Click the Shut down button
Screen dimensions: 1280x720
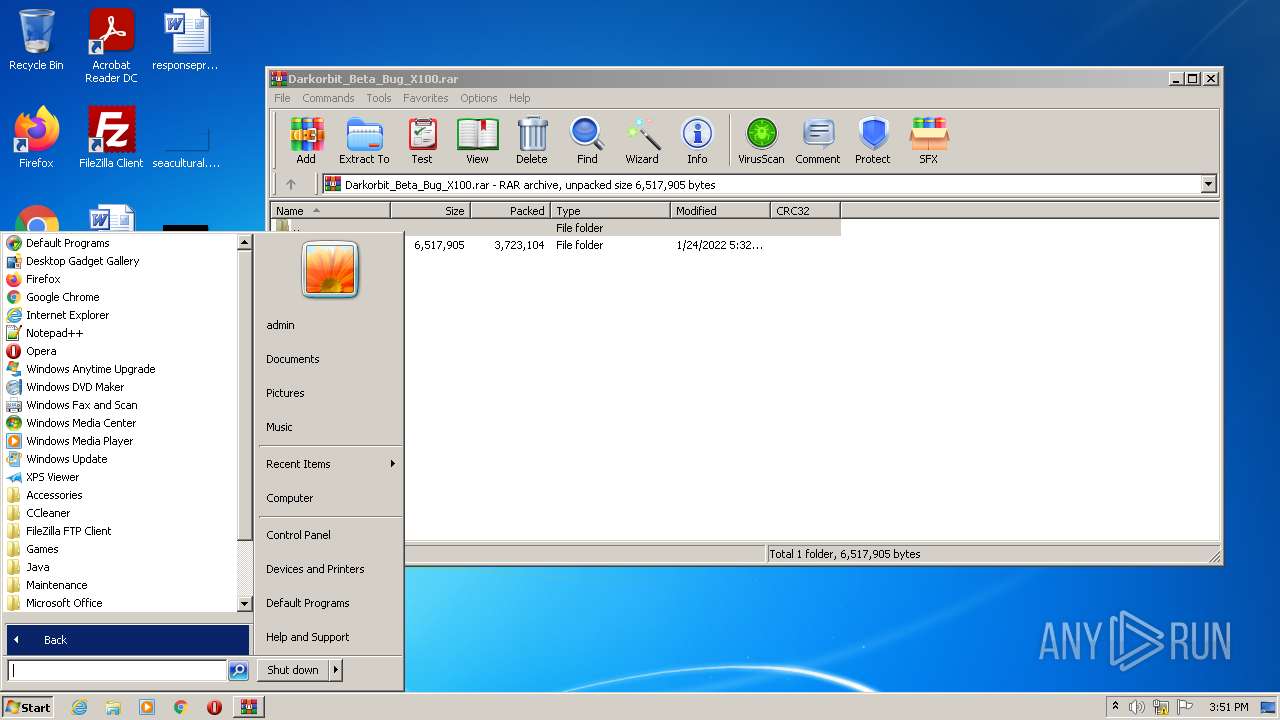point(292,670)
